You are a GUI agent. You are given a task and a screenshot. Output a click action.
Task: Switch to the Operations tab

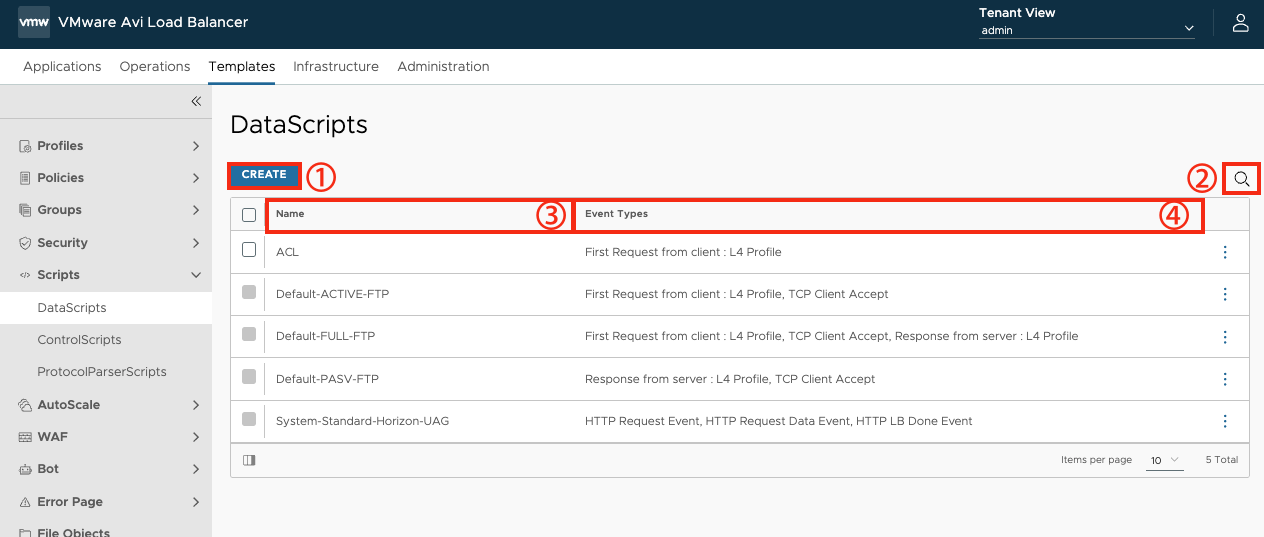155,66
